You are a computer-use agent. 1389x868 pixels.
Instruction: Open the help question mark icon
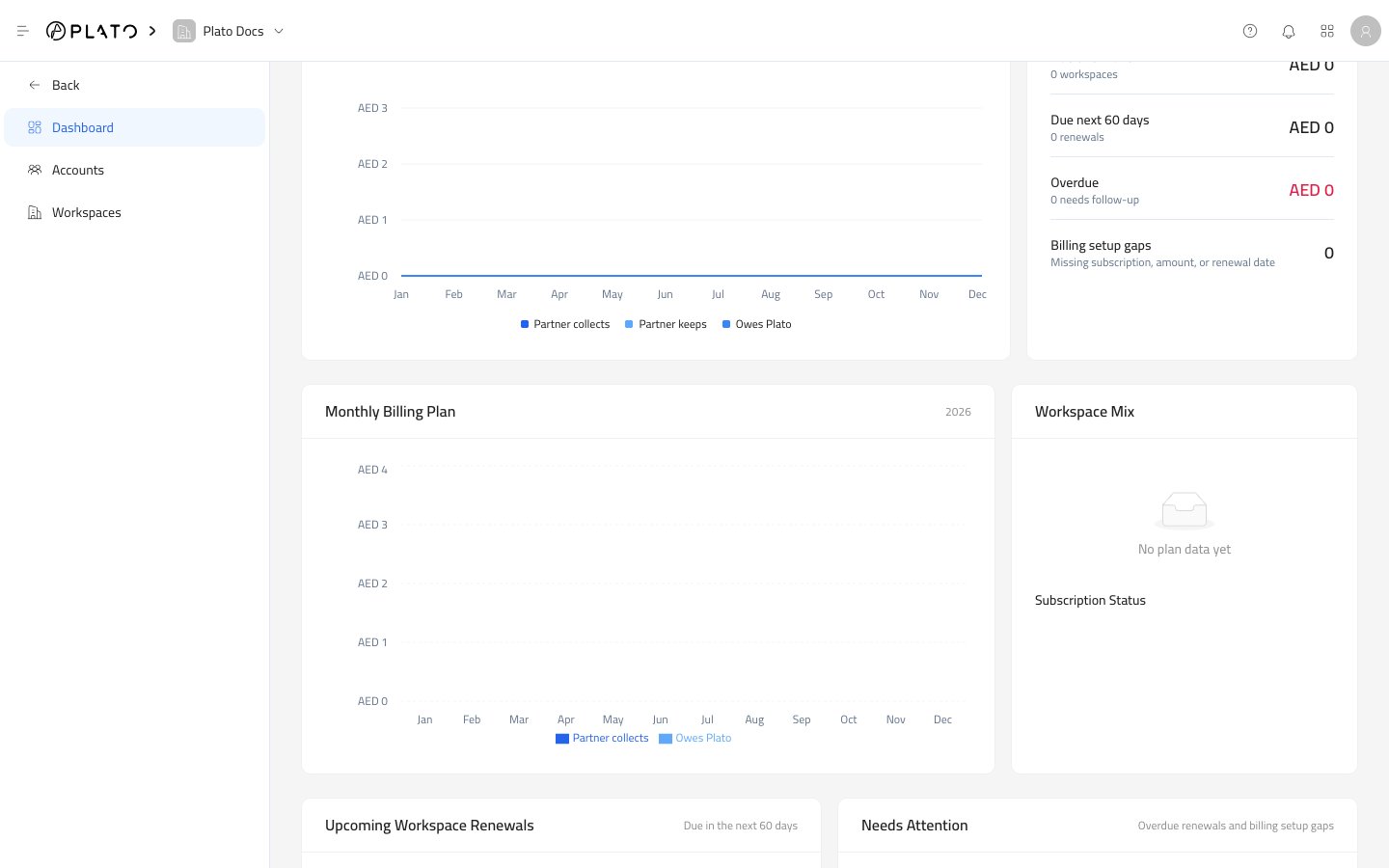pos(1250,31)
